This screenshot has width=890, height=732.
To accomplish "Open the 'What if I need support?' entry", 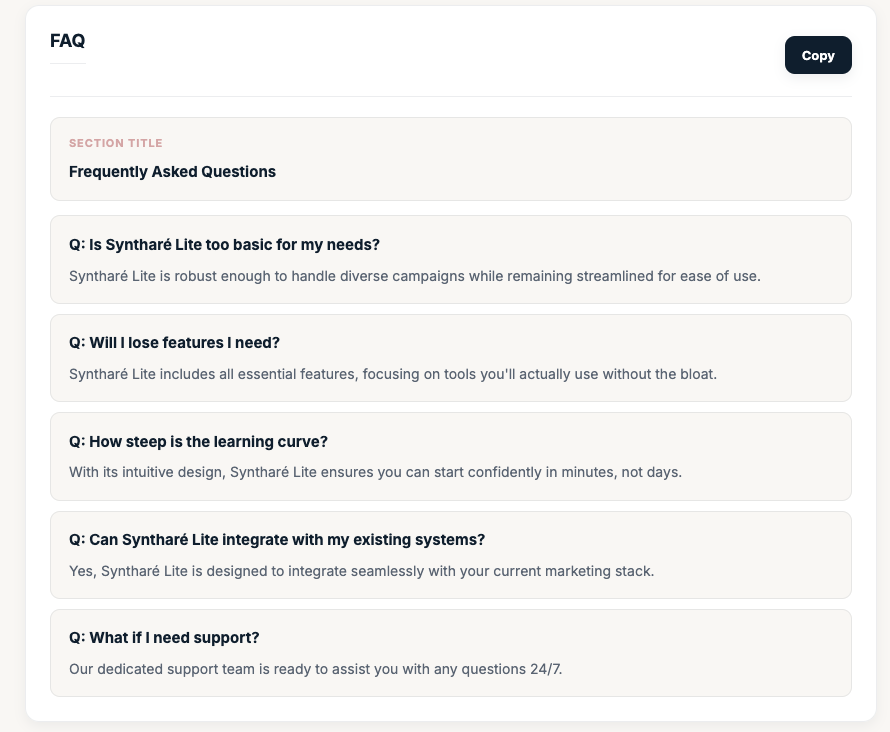I will [164, 637].
